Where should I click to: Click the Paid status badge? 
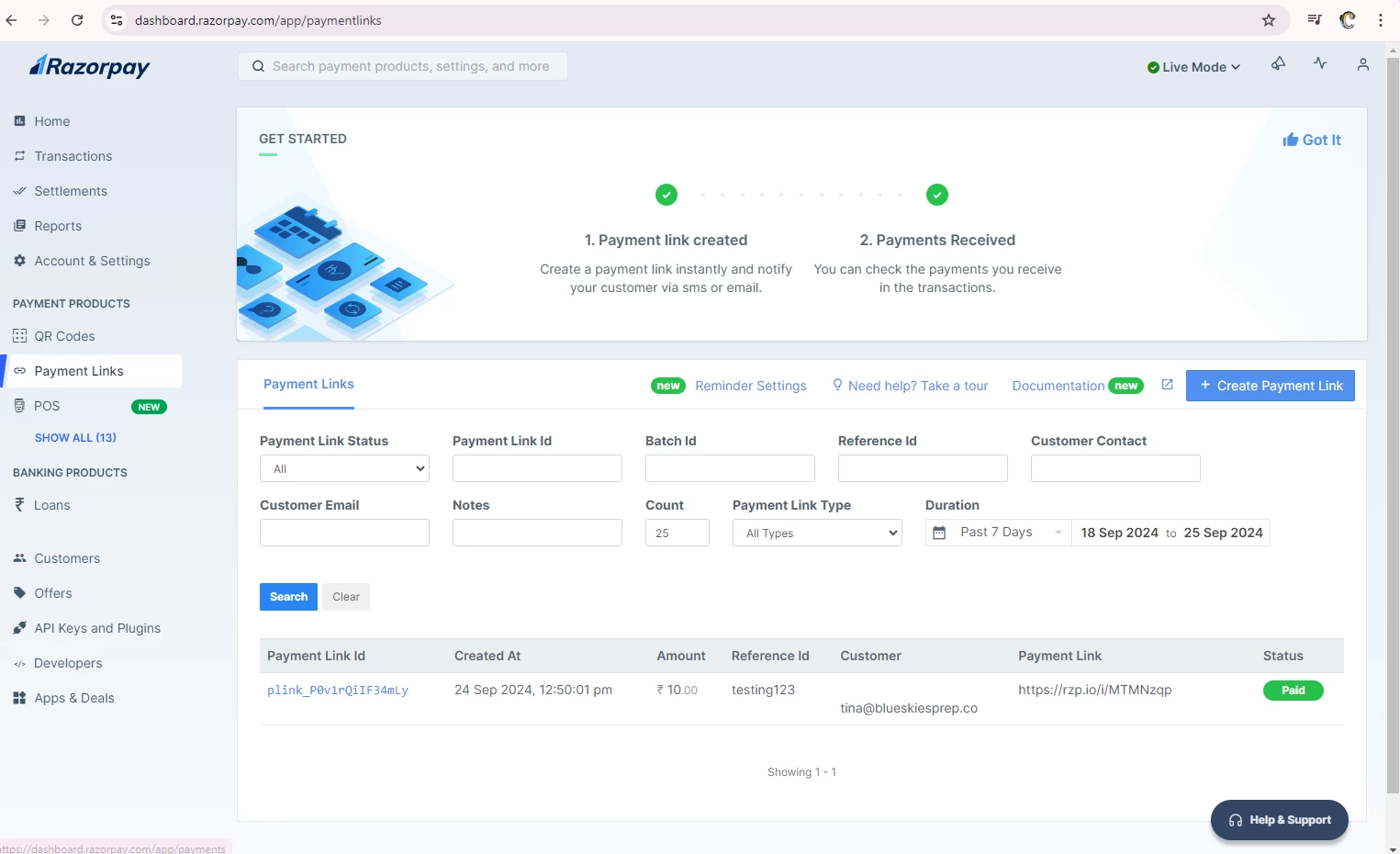(1293, 691)
